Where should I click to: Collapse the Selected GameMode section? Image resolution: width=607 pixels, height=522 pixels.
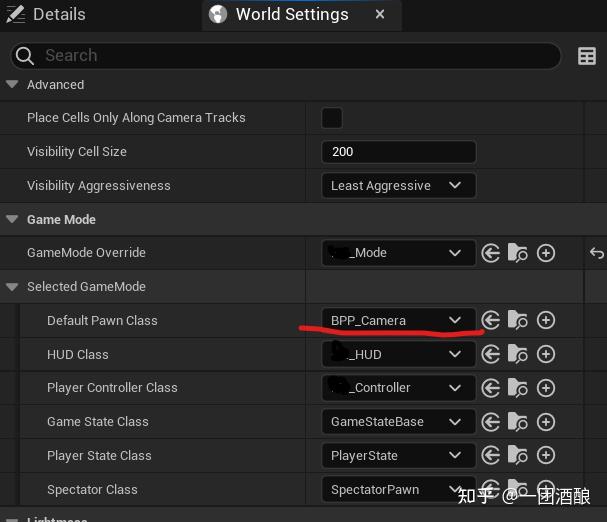(12, 287)
